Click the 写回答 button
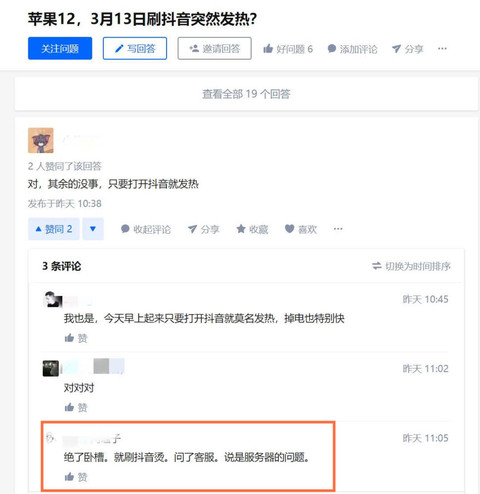480x494 pixels. (x=135, y=49)
